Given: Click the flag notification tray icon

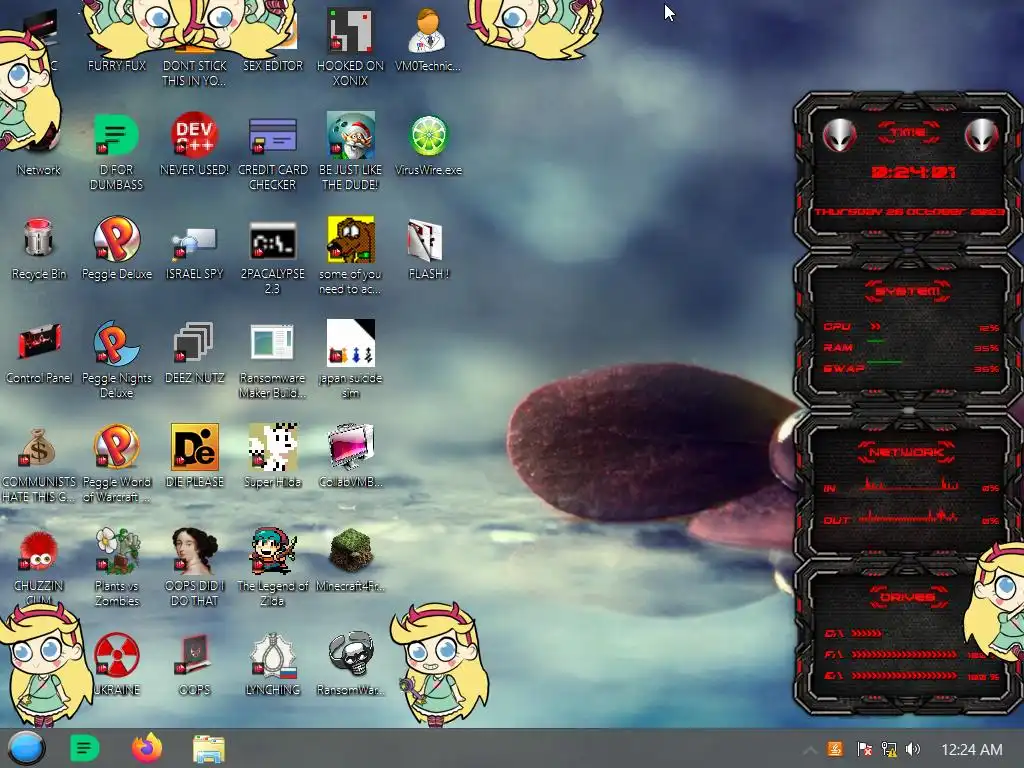Looking at the screenshot, I should 863,749.
